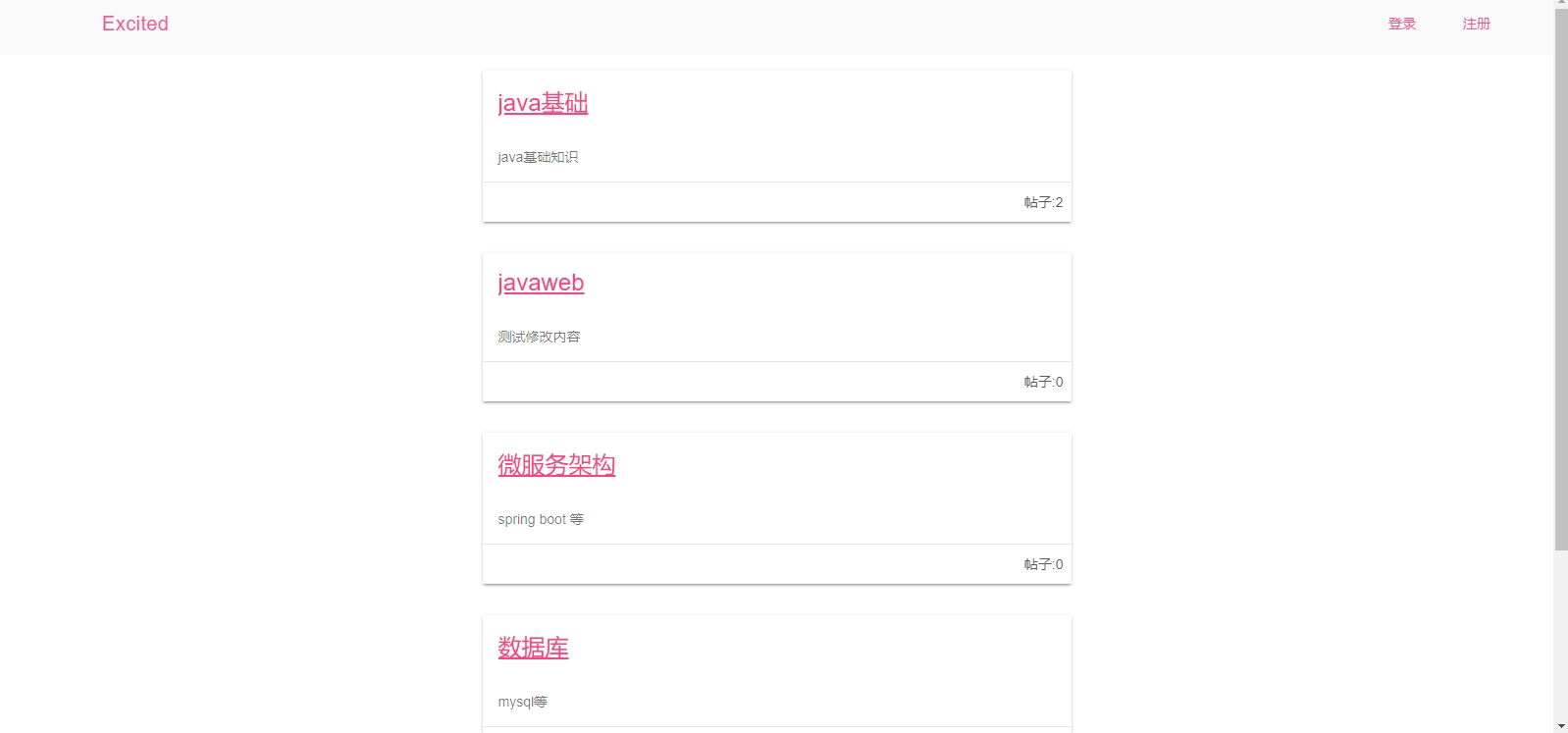Image resolution: width=1568 pixels, height=733 pixels.
Task: Open the java基础 forum board
Action: [543, 103]
